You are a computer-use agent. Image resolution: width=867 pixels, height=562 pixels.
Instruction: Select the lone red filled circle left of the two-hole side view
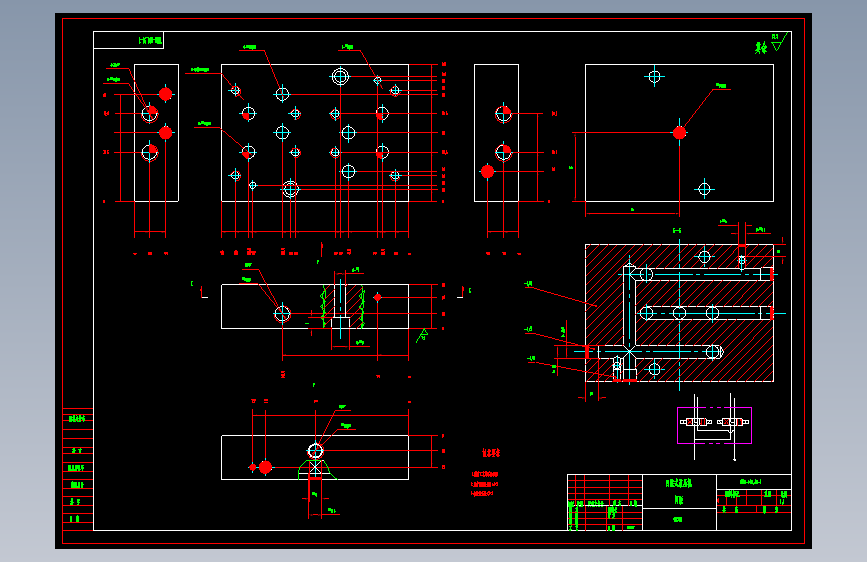coord(487,171)
